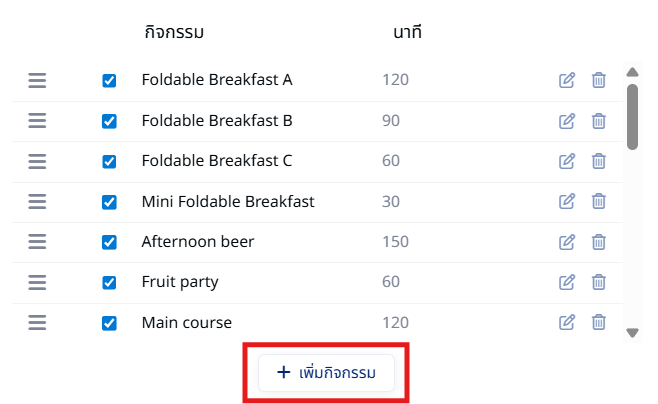
Task: Delete the Foldable Breakfast B activity
Action: (598, 121)
